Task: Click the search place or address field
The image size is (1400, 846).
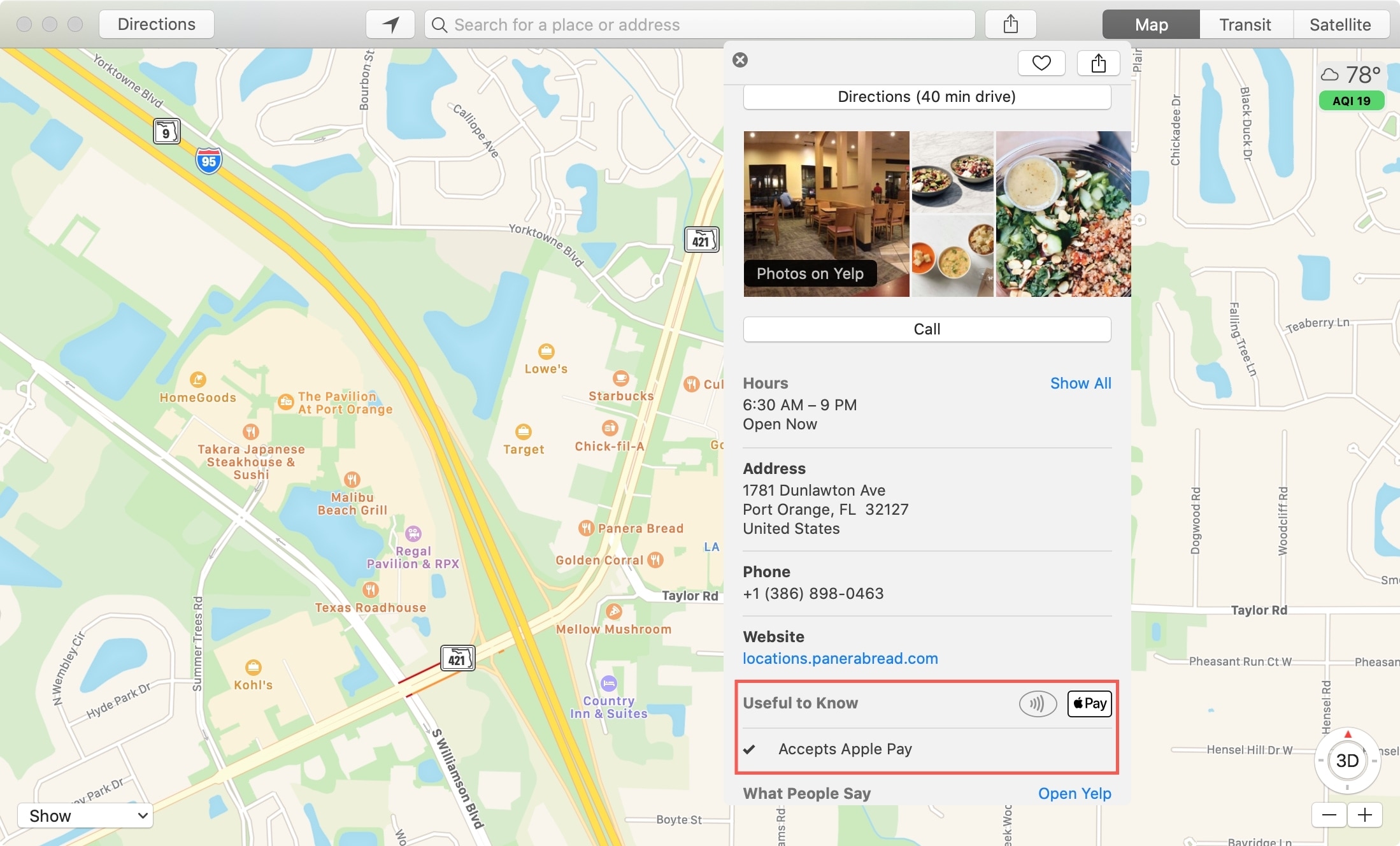Action: tap(699, 25)
